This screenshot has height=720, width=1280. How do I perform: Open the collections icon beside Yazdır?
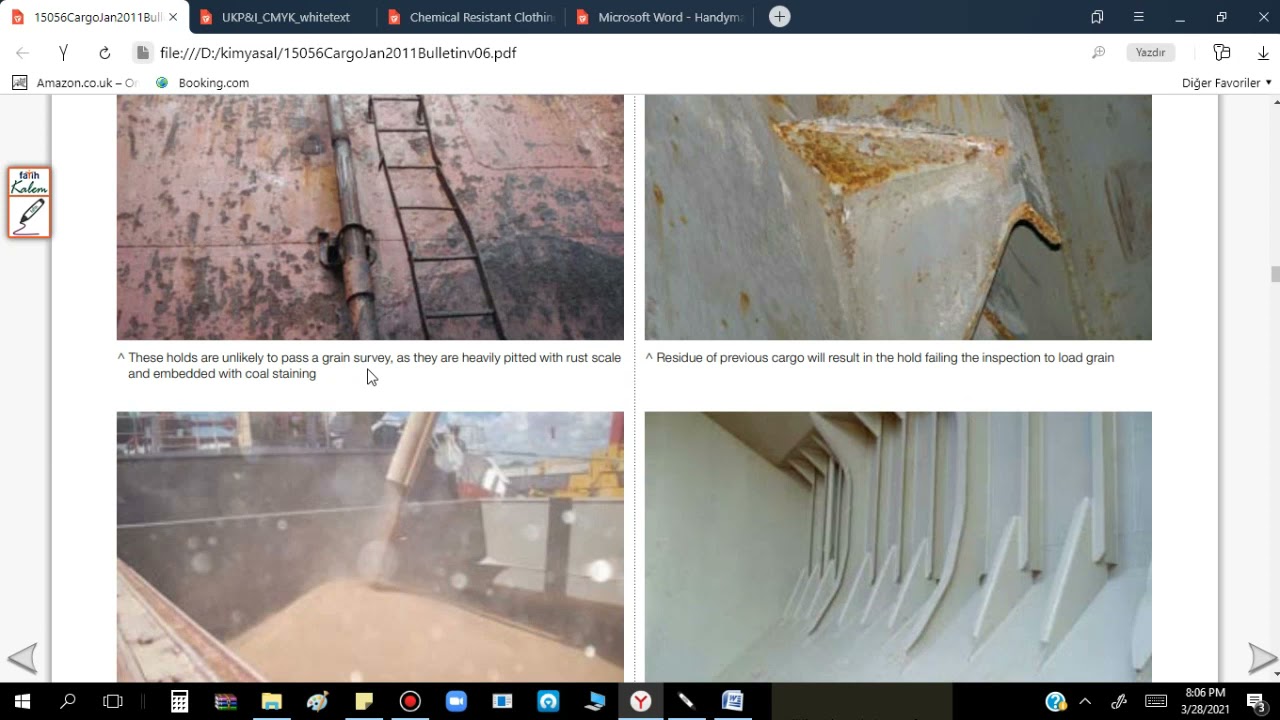tap(1221, 53)
